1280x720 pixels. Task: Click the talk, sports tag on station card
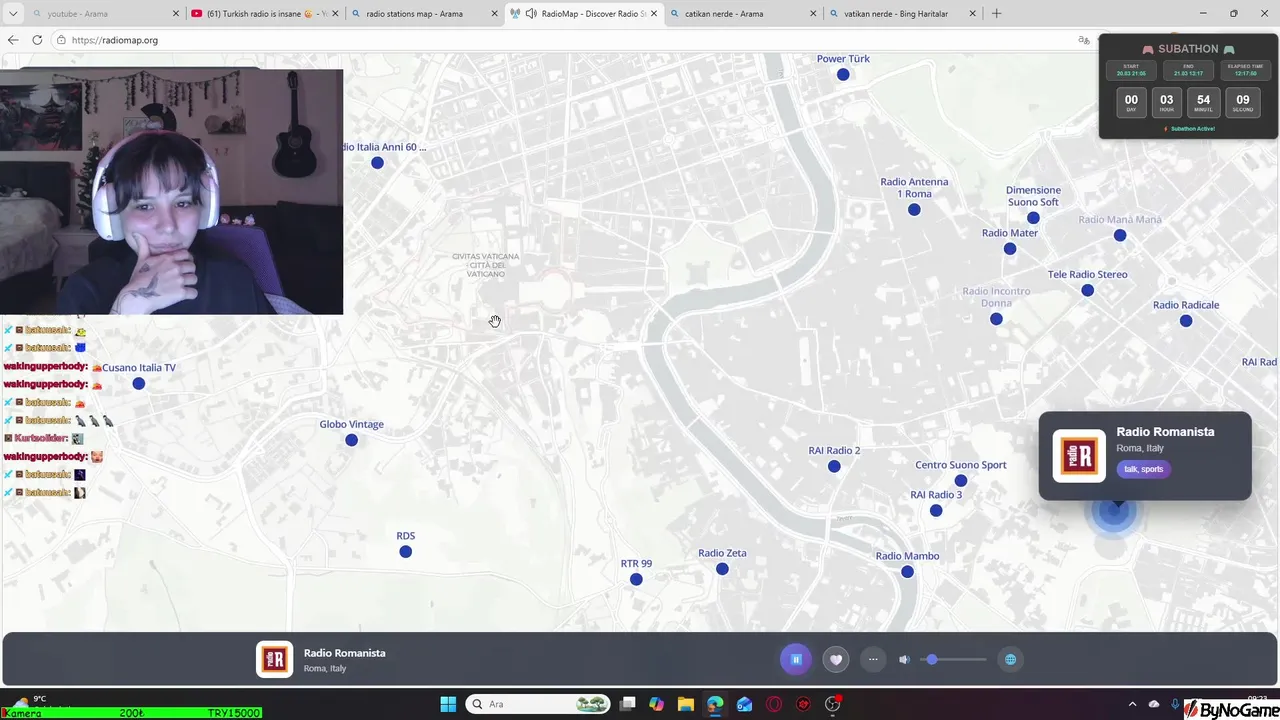(1143, 469)
